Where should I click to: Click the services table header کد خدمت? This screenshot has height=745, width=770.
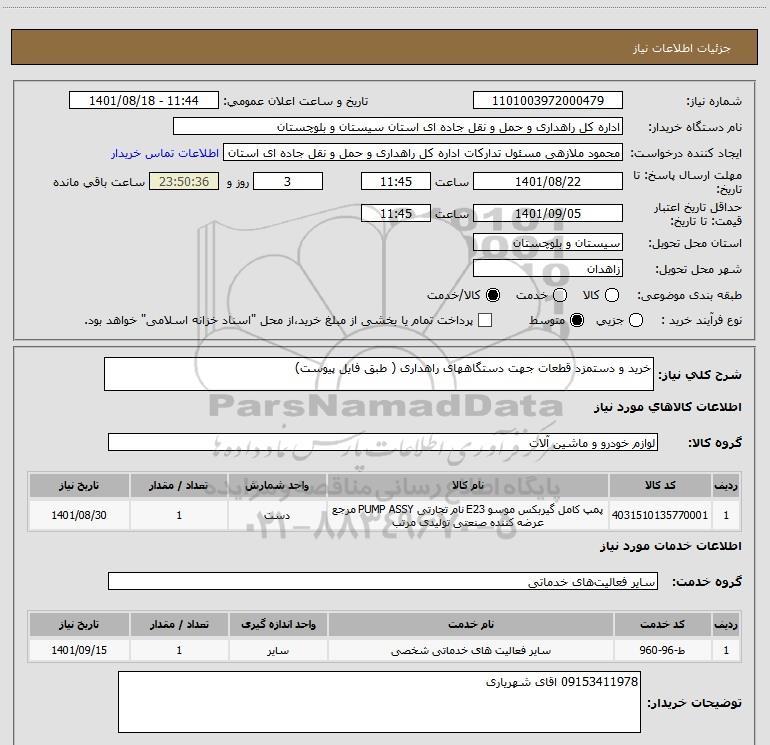click(662, 624)
